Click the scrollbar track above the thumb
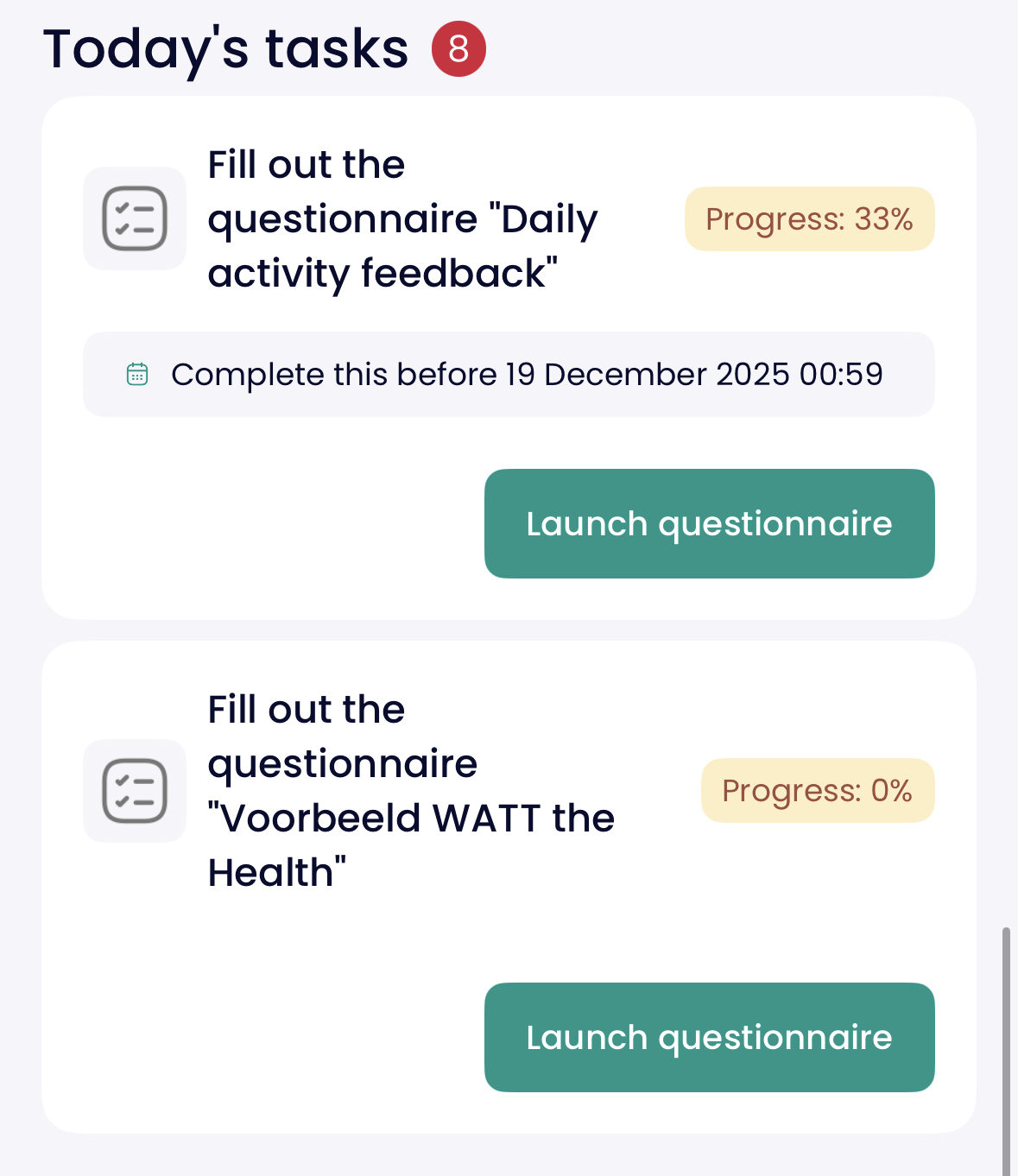 [x=1006, y=518]
